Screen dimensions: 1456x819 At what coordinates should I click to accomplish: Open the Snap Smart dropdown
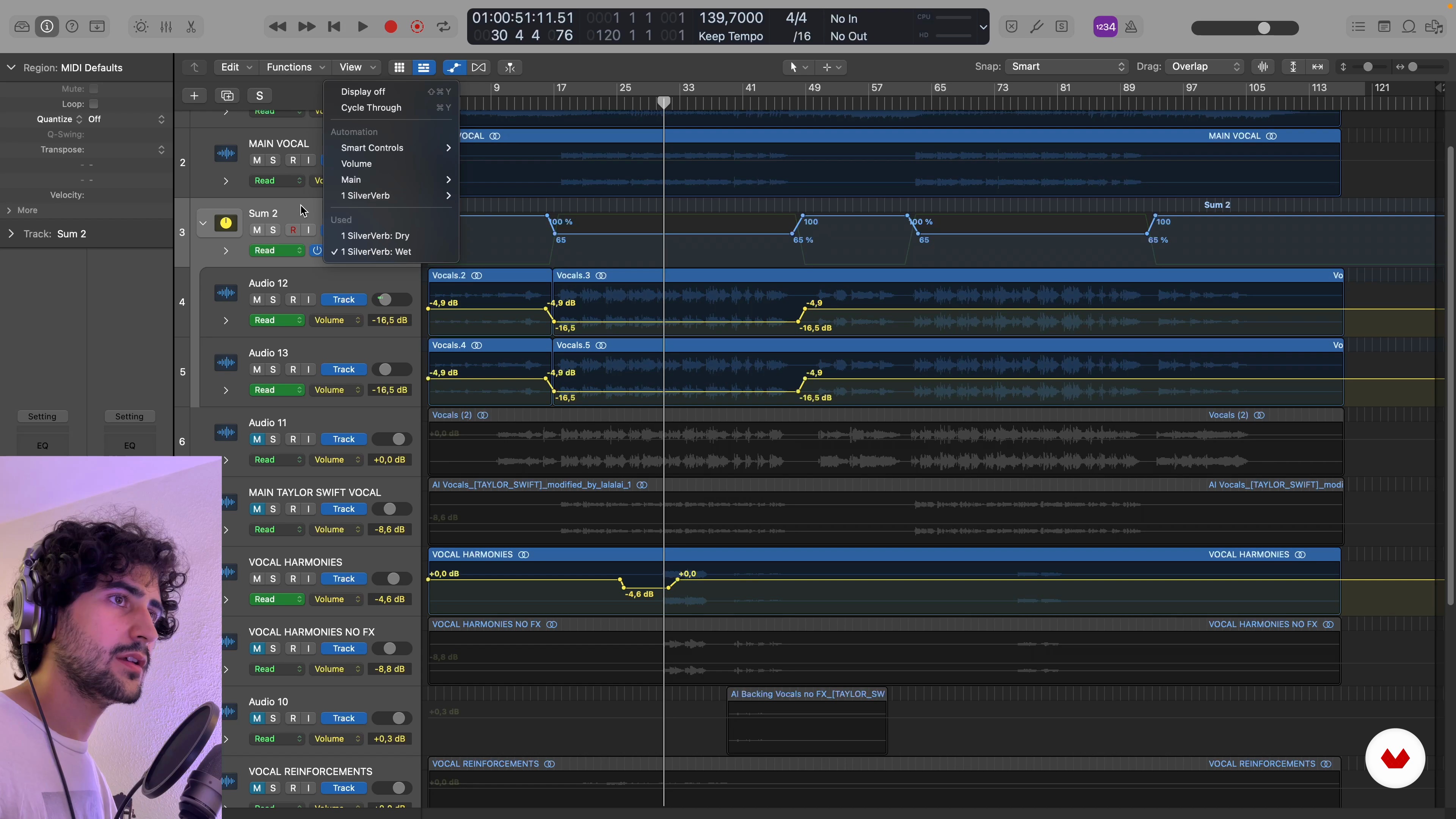click(x=1067, y=67)
